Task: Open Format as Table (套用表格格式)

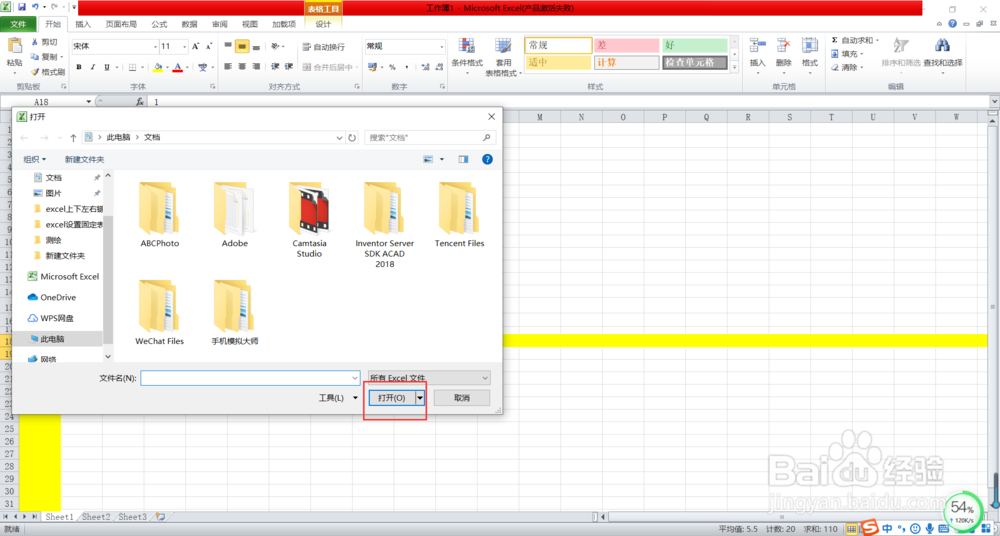Action: pos(503,56)
